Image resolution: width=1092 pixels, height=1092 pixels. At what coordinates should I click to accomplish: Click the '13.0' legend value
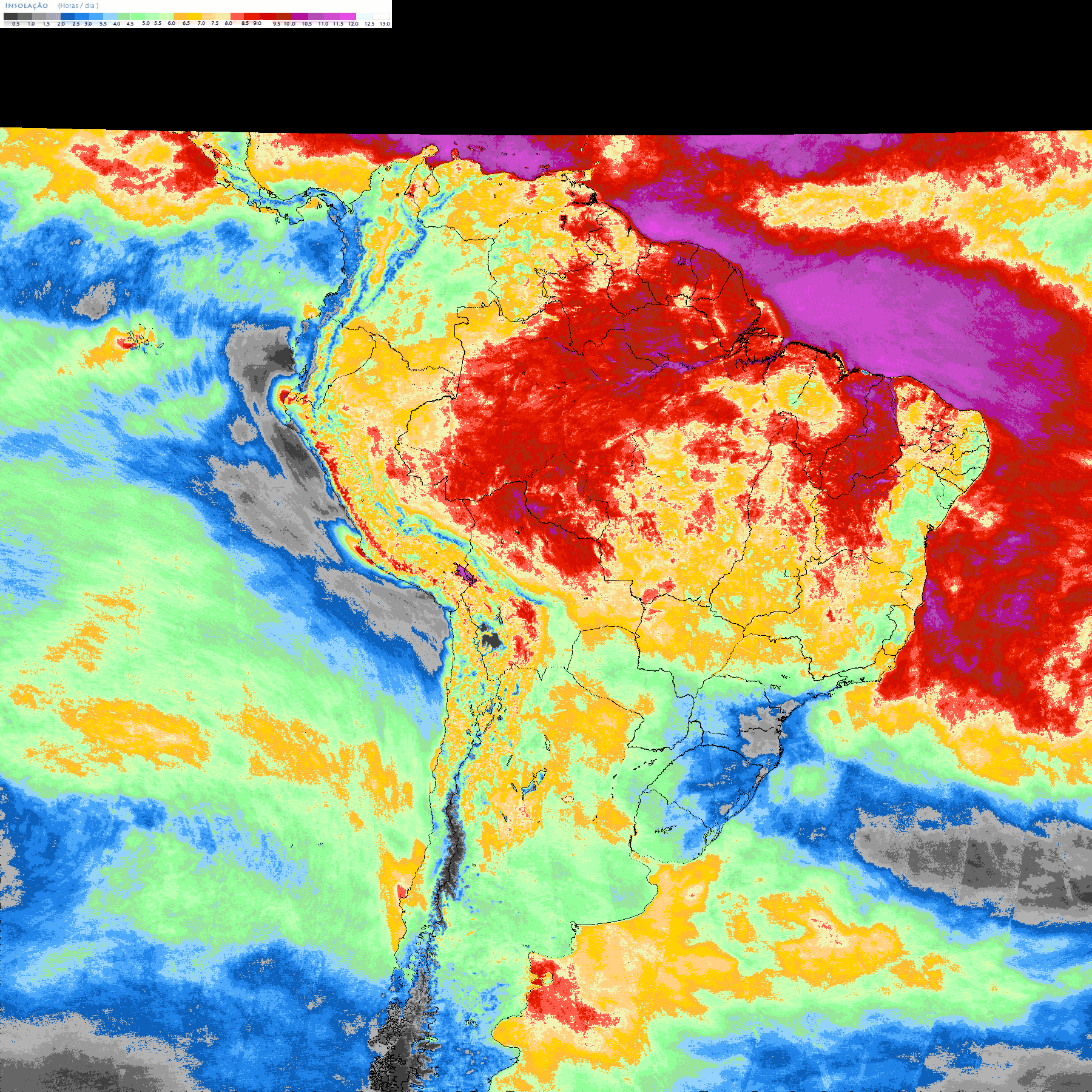[385, 24]
